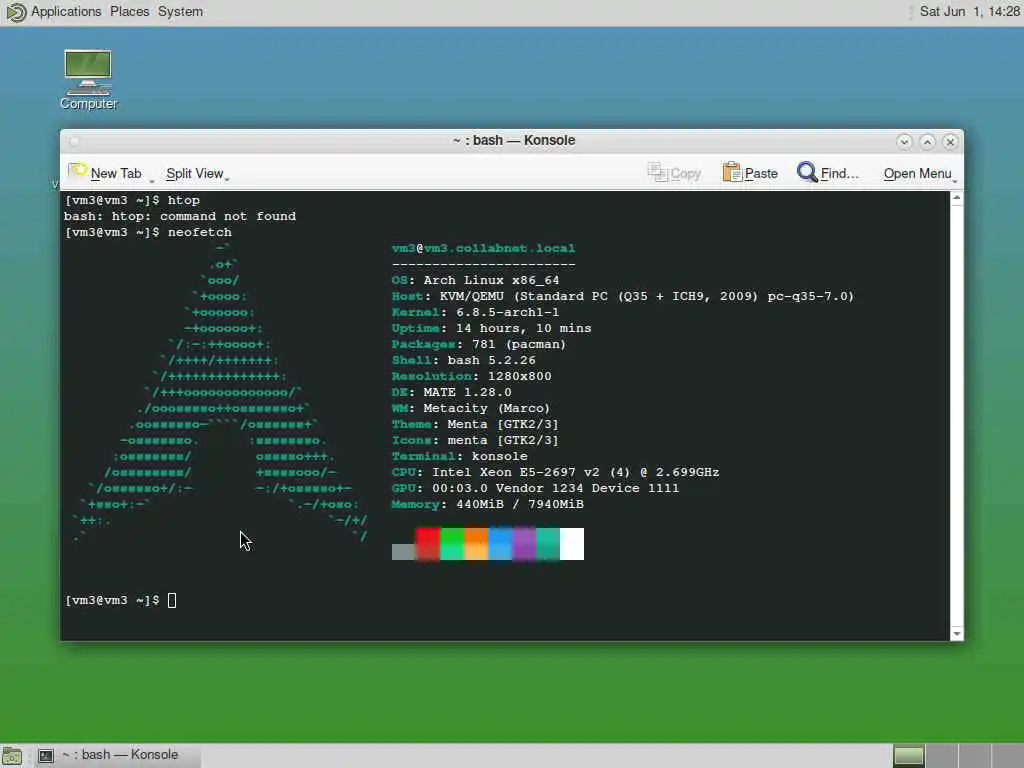Screen dimensions: 1024x768
Task: Click scrollbar down arrow in terminal
Action: (957, 633)
